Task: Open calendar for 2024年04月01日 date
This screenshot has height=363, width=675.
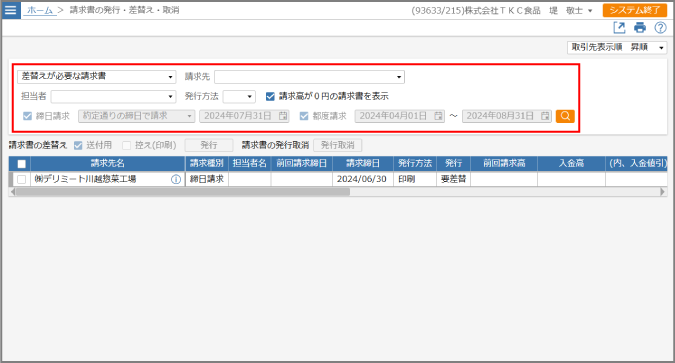Action: (x=438, y=116)
